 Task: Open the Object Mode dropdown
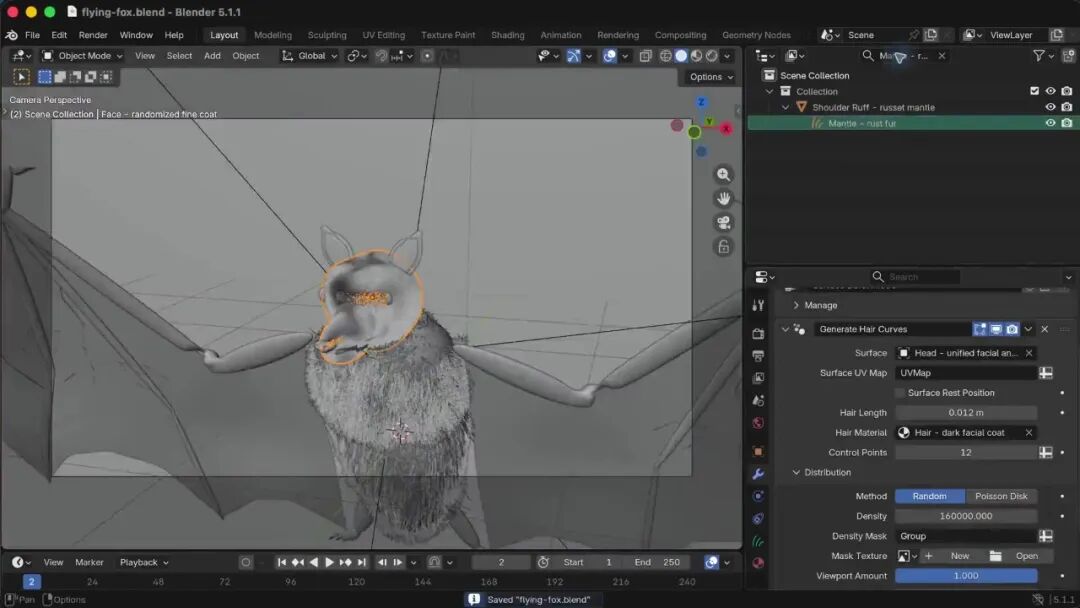tap(82, 56)
